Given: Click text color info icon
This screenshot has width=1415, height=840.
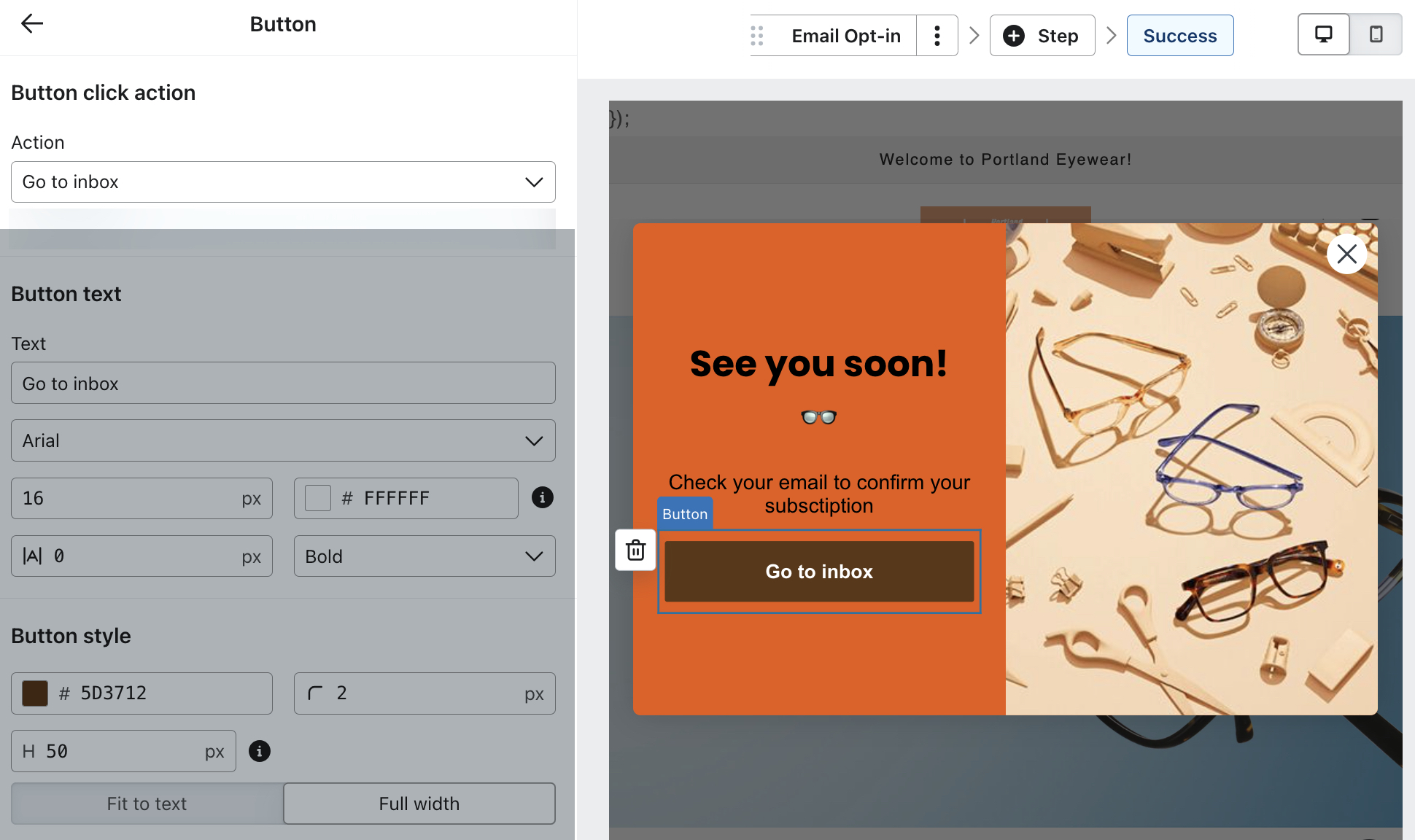Looking at the screenshot, I should (x=542, y=498).
